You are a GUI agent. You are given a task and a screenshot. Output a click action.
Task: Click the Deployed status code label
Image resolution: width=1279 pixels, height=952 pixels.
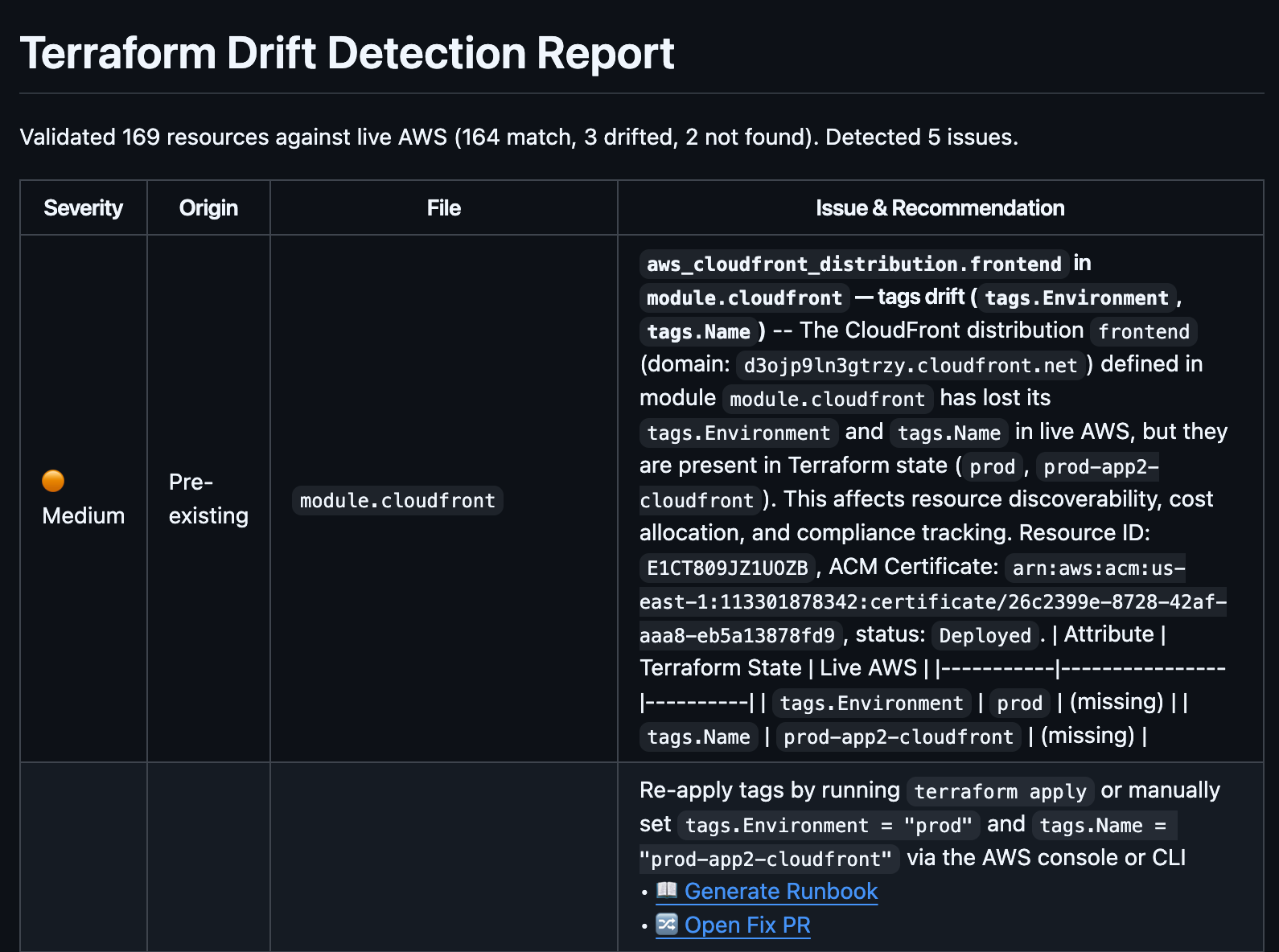pyautogui.click(x=985, y=636)
